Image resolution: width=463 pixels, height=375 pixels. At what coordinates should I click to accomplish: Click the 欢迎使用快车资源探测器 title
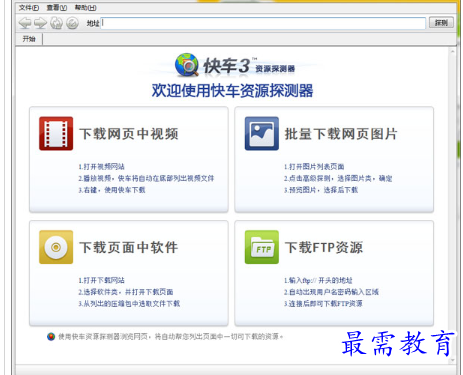[x=232, y=90]
